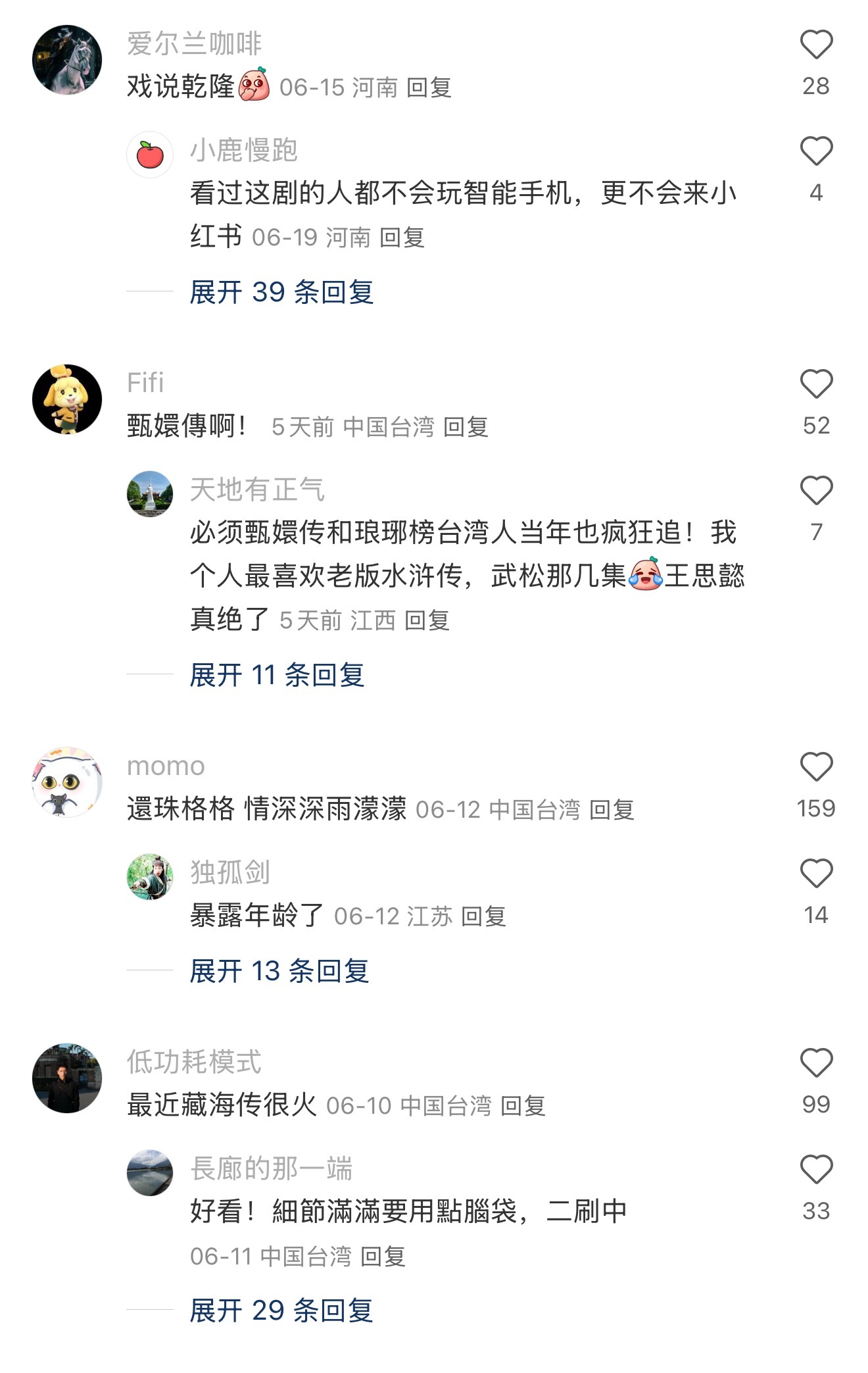Image resolution: width=868 pixels, height=1373 pixels.
Task: Reply to momo's comment from 中国台湾
Action: [x=612, y=810]
